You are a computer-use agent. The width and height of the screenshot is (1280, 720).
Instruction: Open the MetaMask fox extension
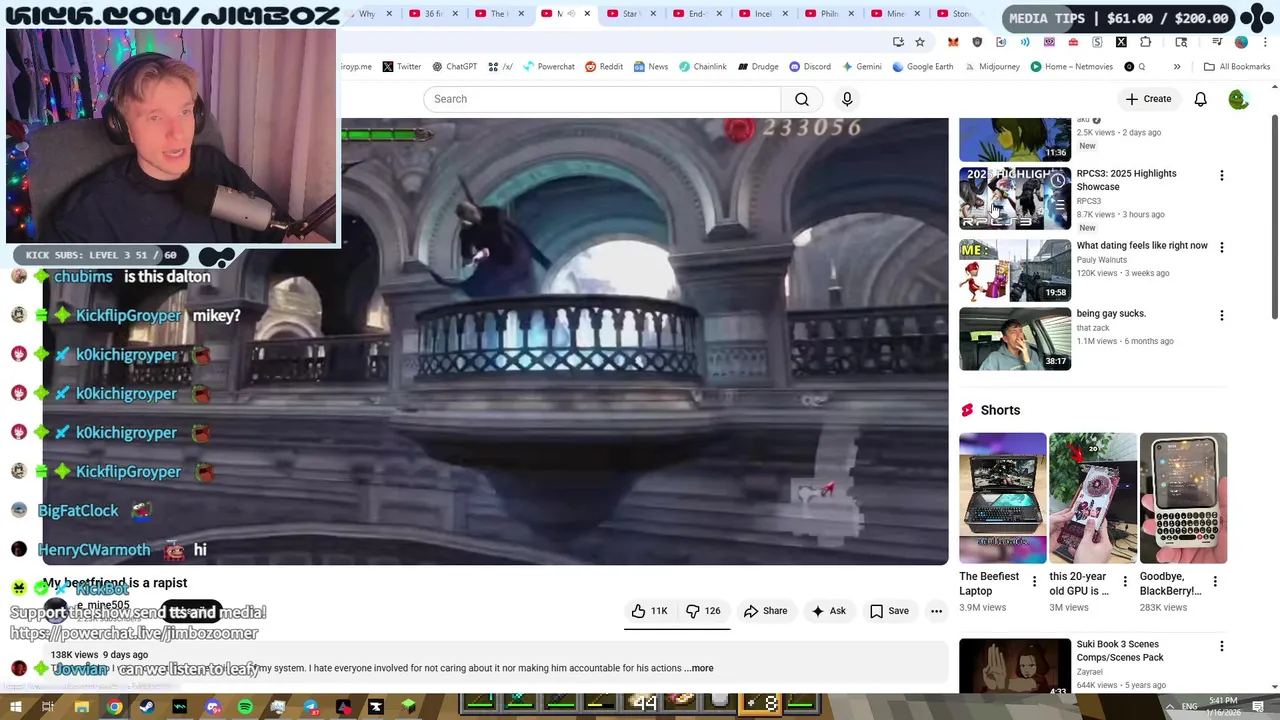click(953, 42)
